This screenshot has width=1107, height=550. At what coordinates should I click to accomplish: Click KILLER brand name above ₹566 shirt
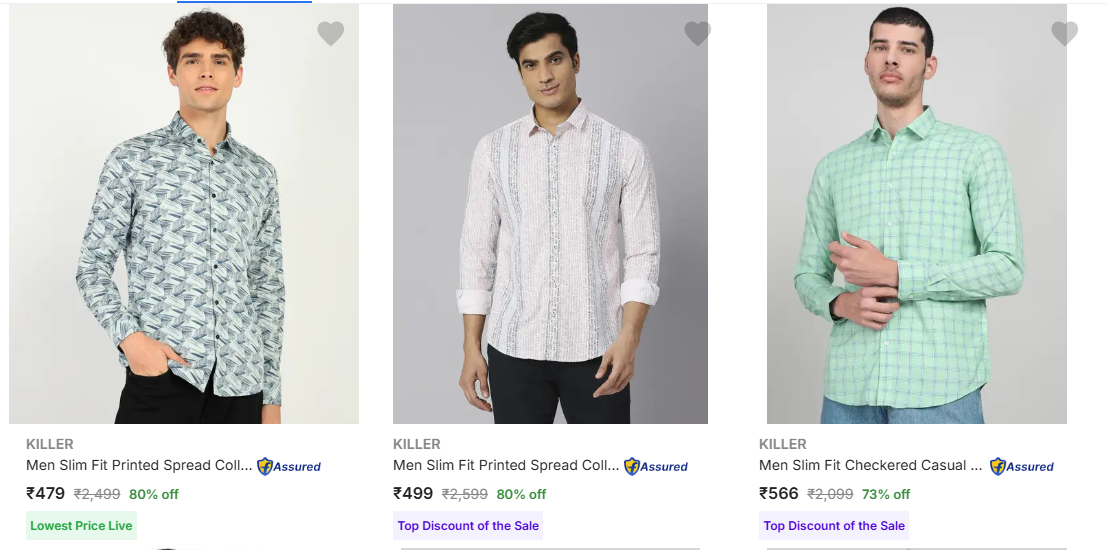click(x=783, y=444)
